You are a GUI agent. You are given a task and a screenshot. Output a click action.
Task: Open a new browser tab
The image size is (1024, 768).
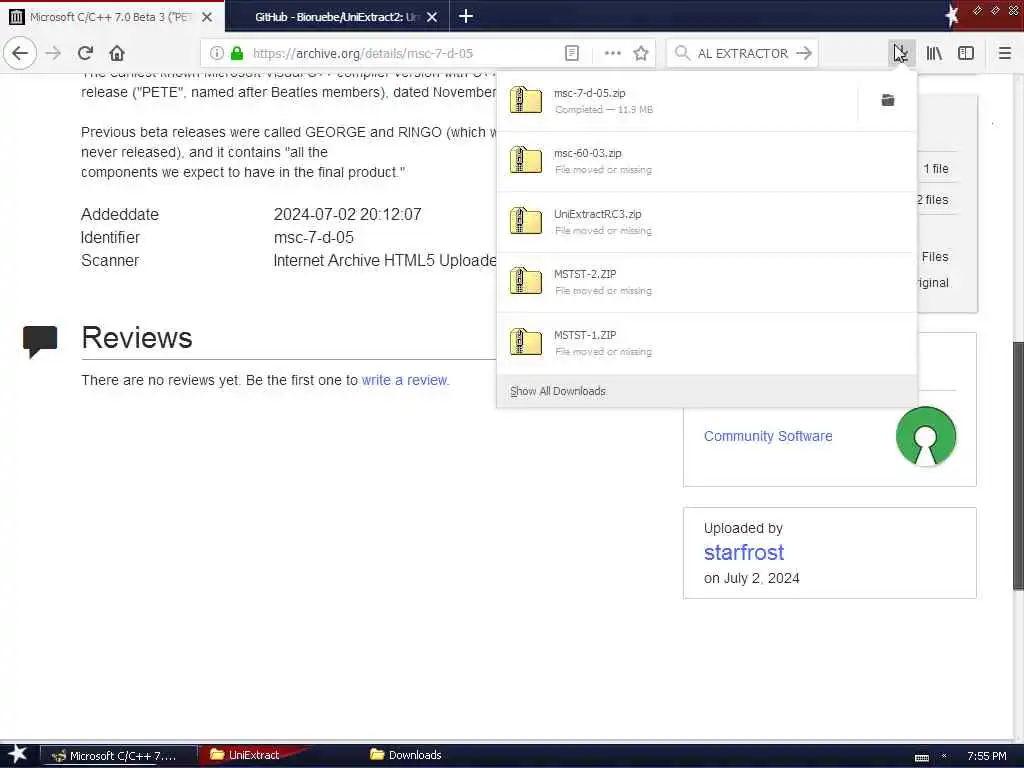coord(466,16)
